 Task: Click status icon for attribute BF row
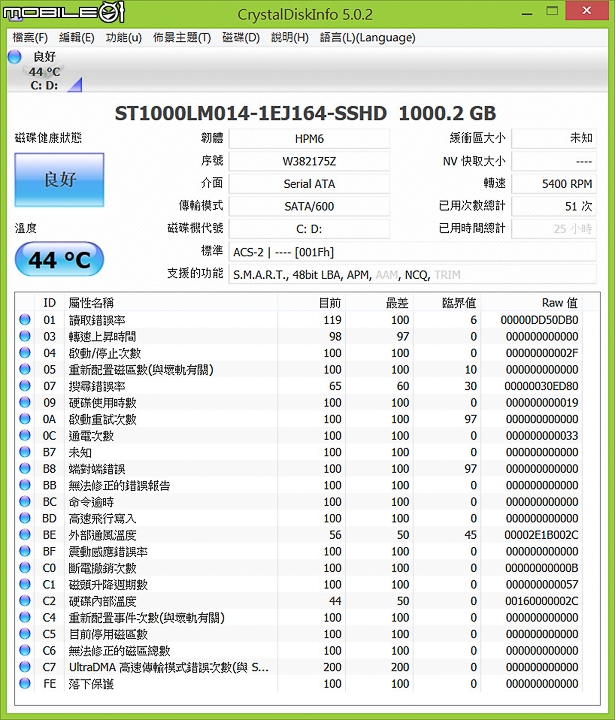25,551
